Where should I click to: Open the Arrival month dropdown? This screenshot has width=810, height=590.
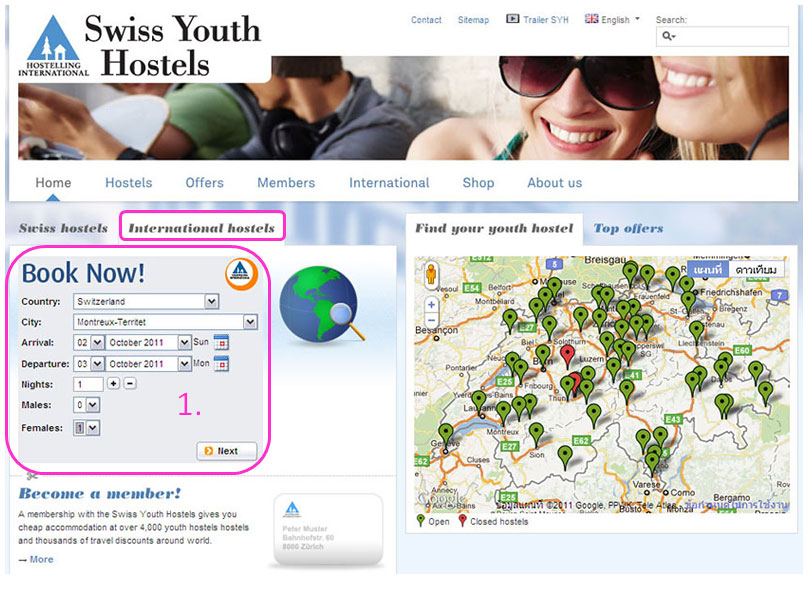pyautogui.click(x=148, y=343)
